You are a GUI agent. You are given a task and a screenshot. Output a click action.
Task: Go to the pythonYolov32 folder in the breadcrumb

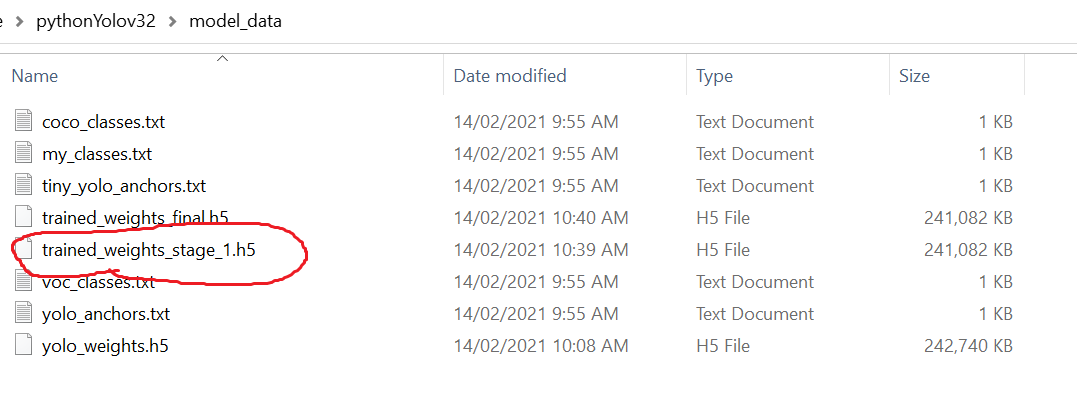(96, 22)
